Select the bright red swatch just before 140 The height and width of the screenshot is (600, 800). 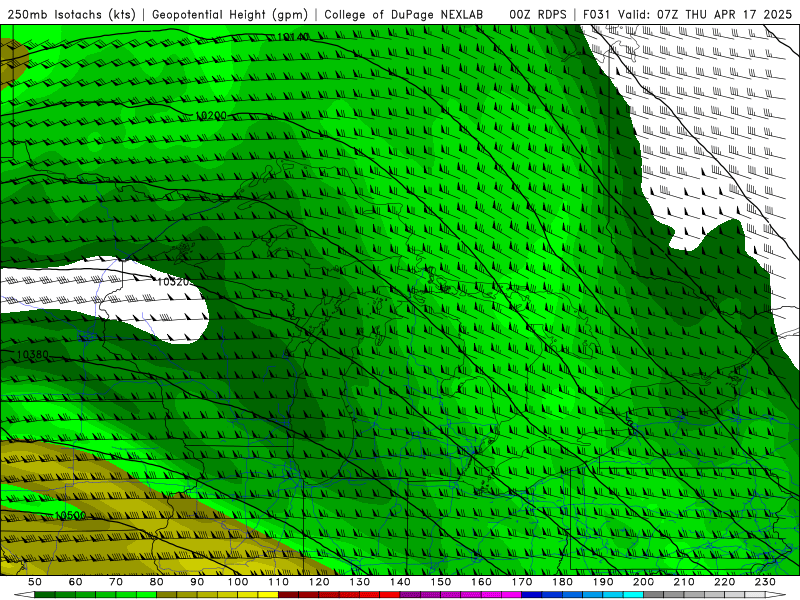point(390,595)
